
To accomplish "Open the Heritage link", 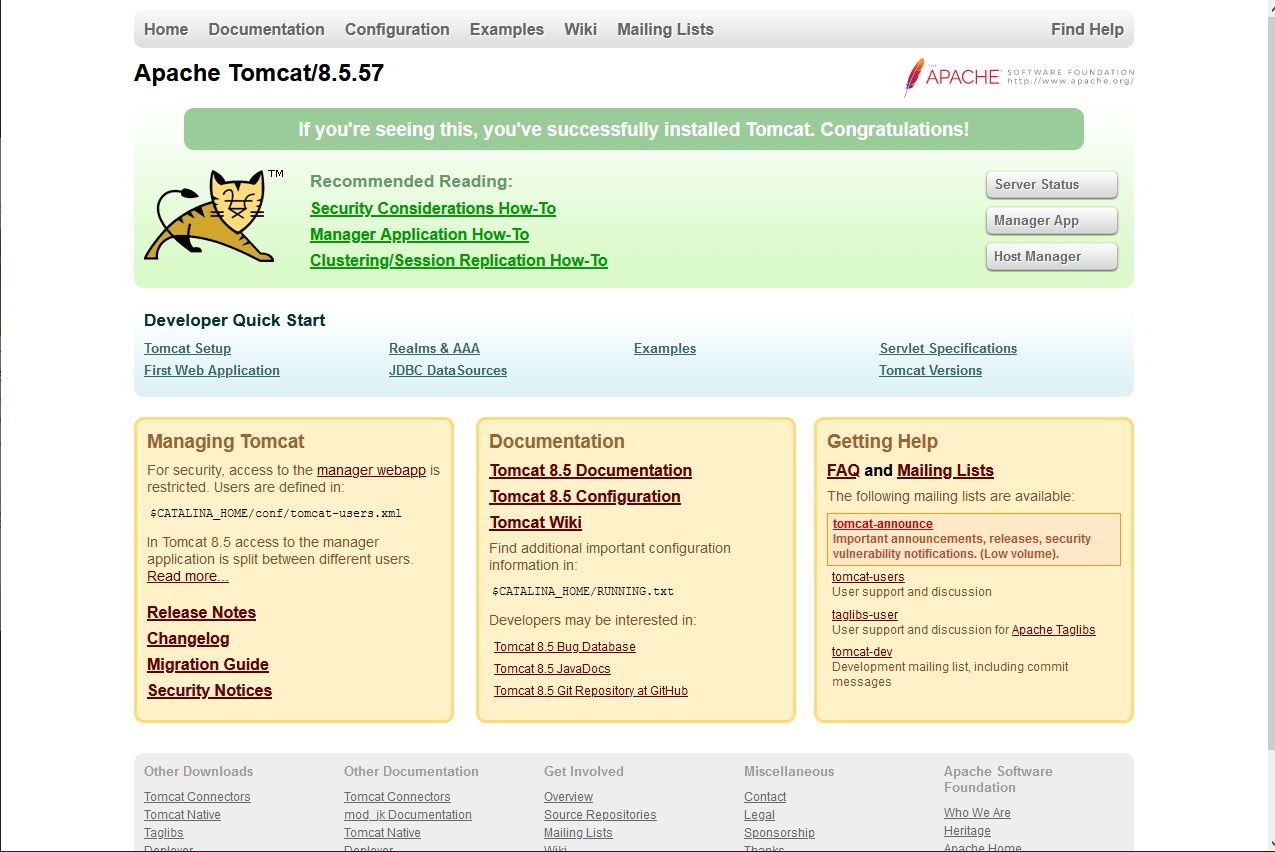I will pyautogui.click(x=967, y=831).
